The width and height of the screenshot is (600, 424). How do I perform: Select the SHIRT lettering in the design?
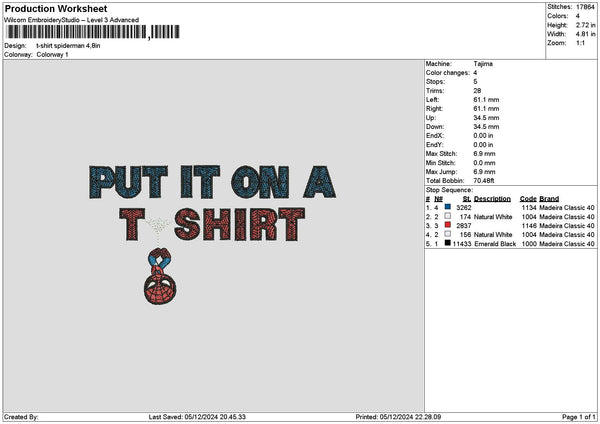pyautogui.click(x=234, y=225)
